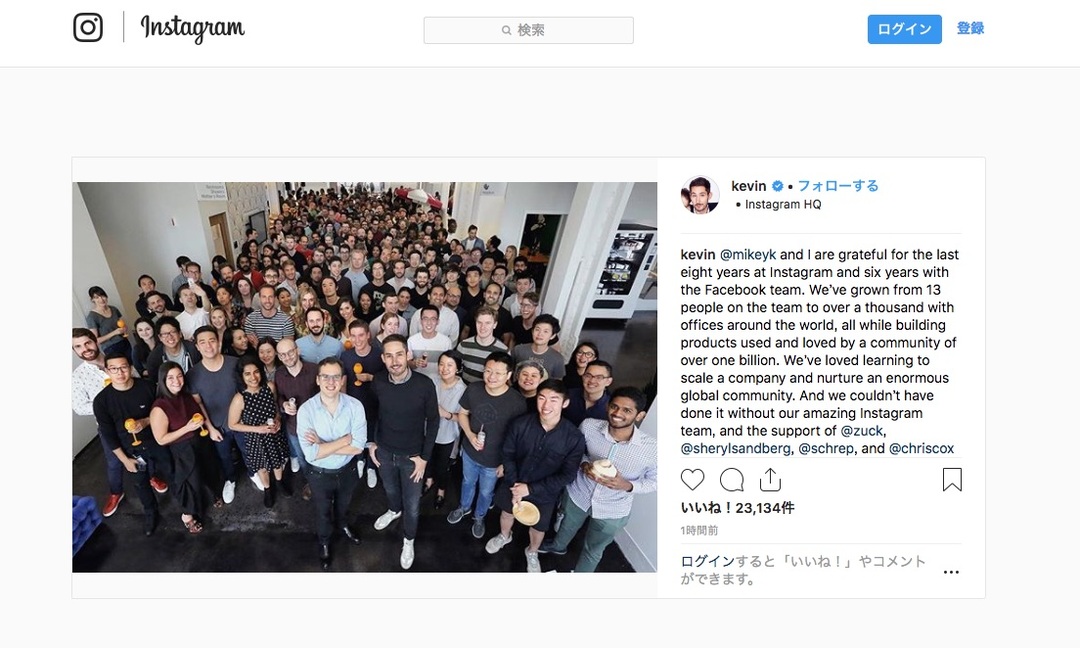Screen dimensions: 1080x648
Task: Open the 登録 sign-up link
Action: [x=970, y=28]
